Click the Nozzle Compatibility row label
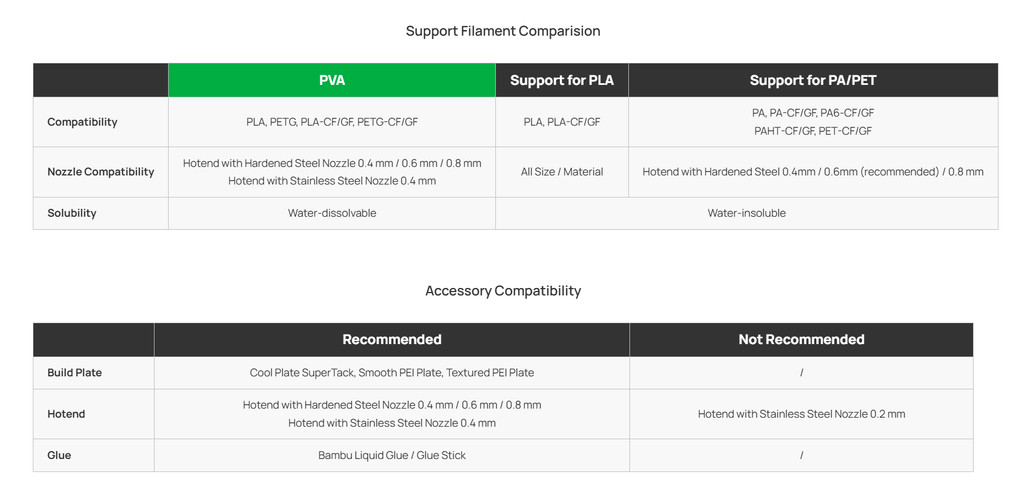Screen dimensions: 1024x502 point(100,172)
